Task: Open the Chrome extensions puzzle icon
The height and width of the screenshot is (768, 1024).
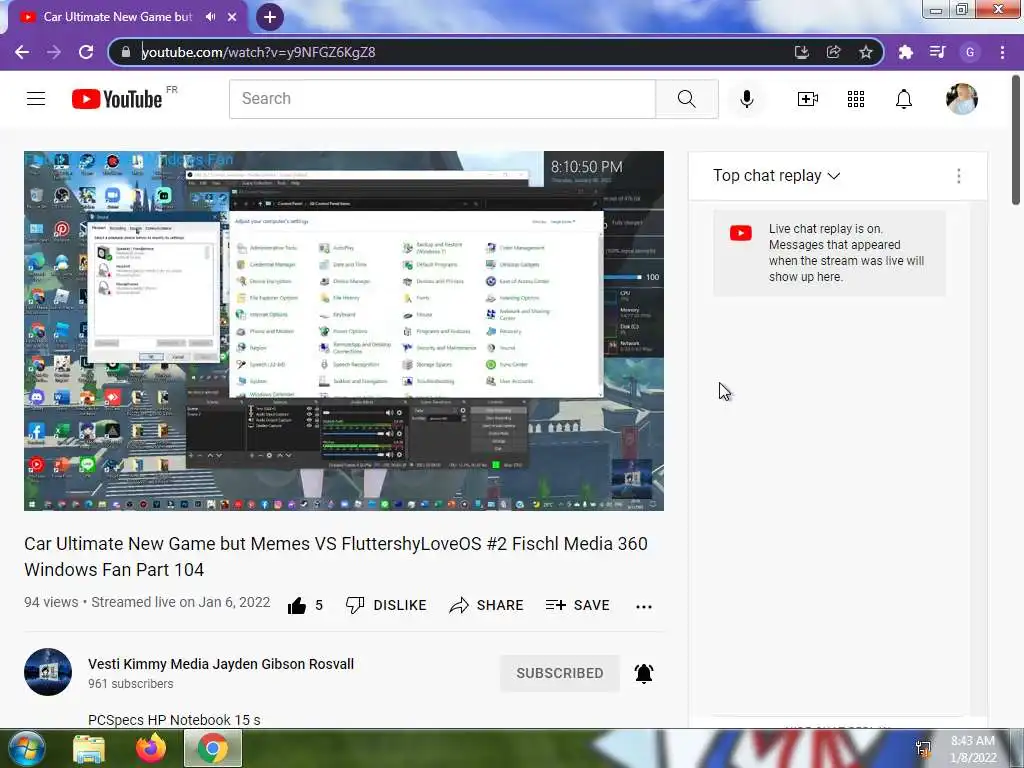Action: (x=905, y=52)
